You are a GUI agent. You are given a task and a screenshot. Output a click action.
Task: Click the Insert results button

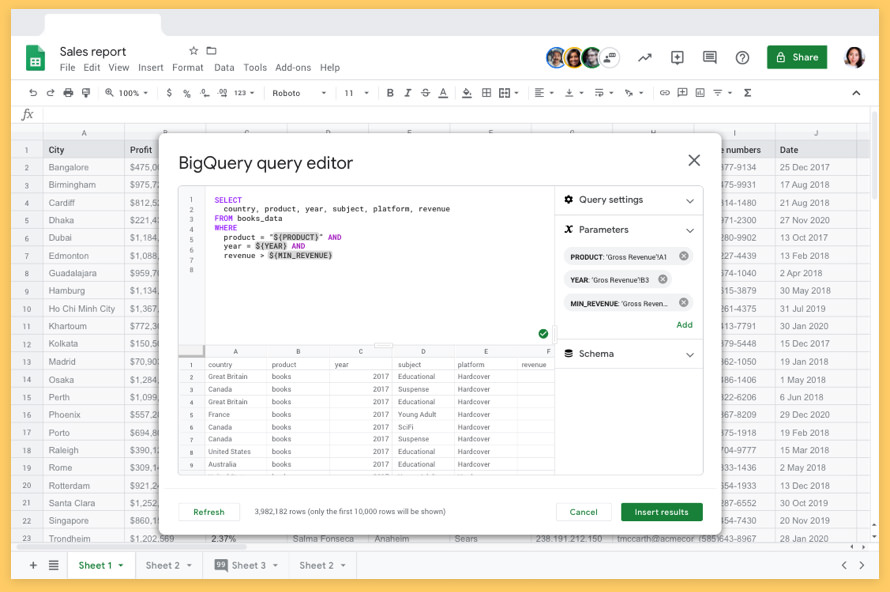coord(662,512)
